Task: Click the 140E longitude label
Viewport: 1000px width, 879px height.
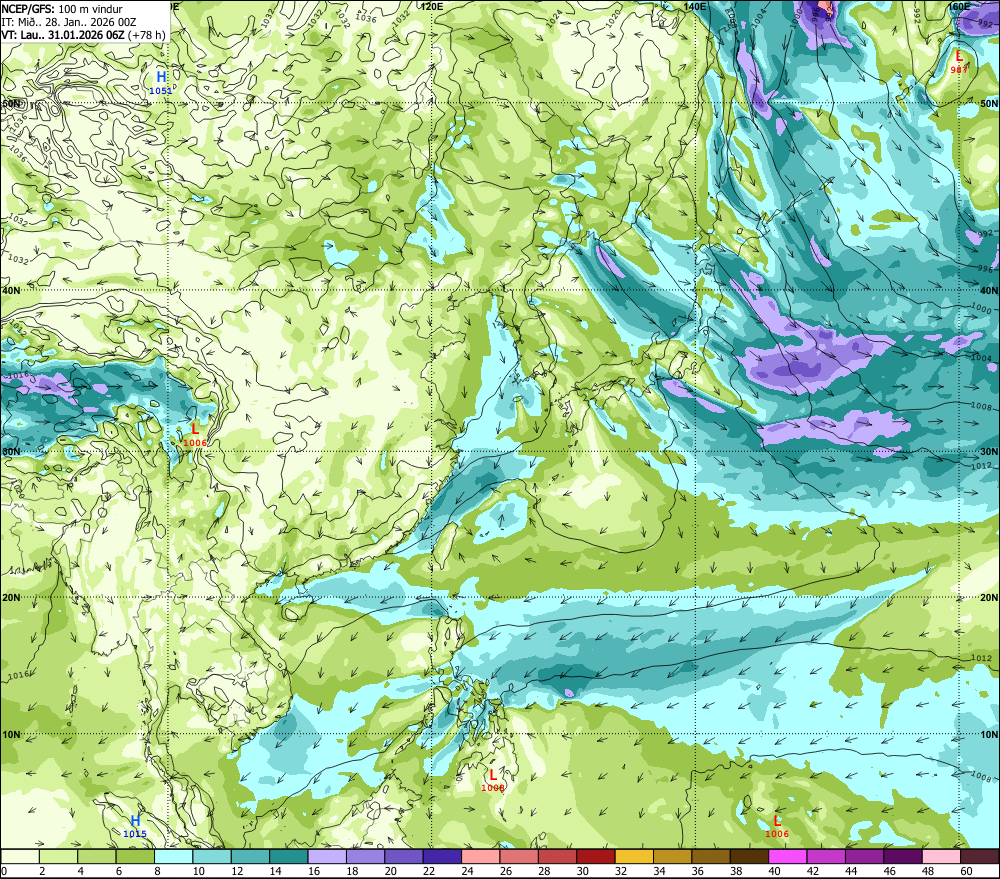Action: click(x=695, y=6)
